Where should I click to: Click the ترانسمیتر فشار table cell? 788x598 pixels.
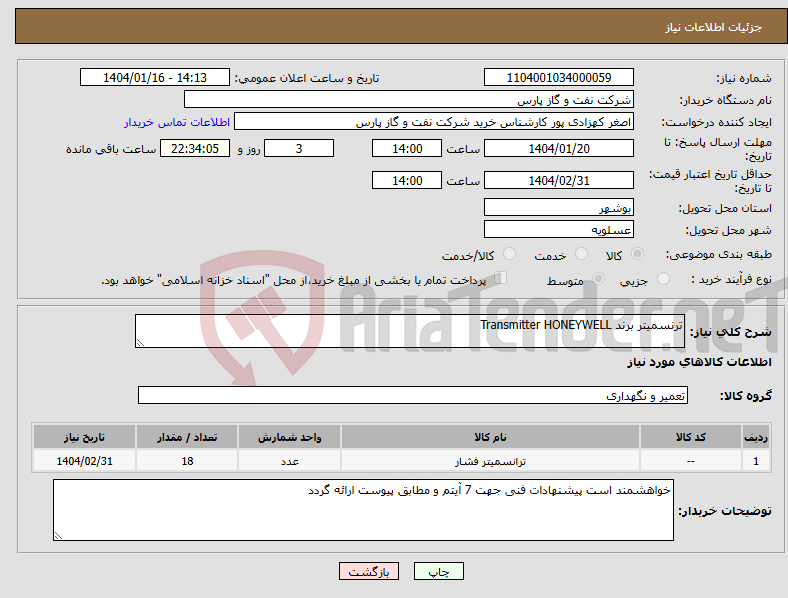[490, 461]
